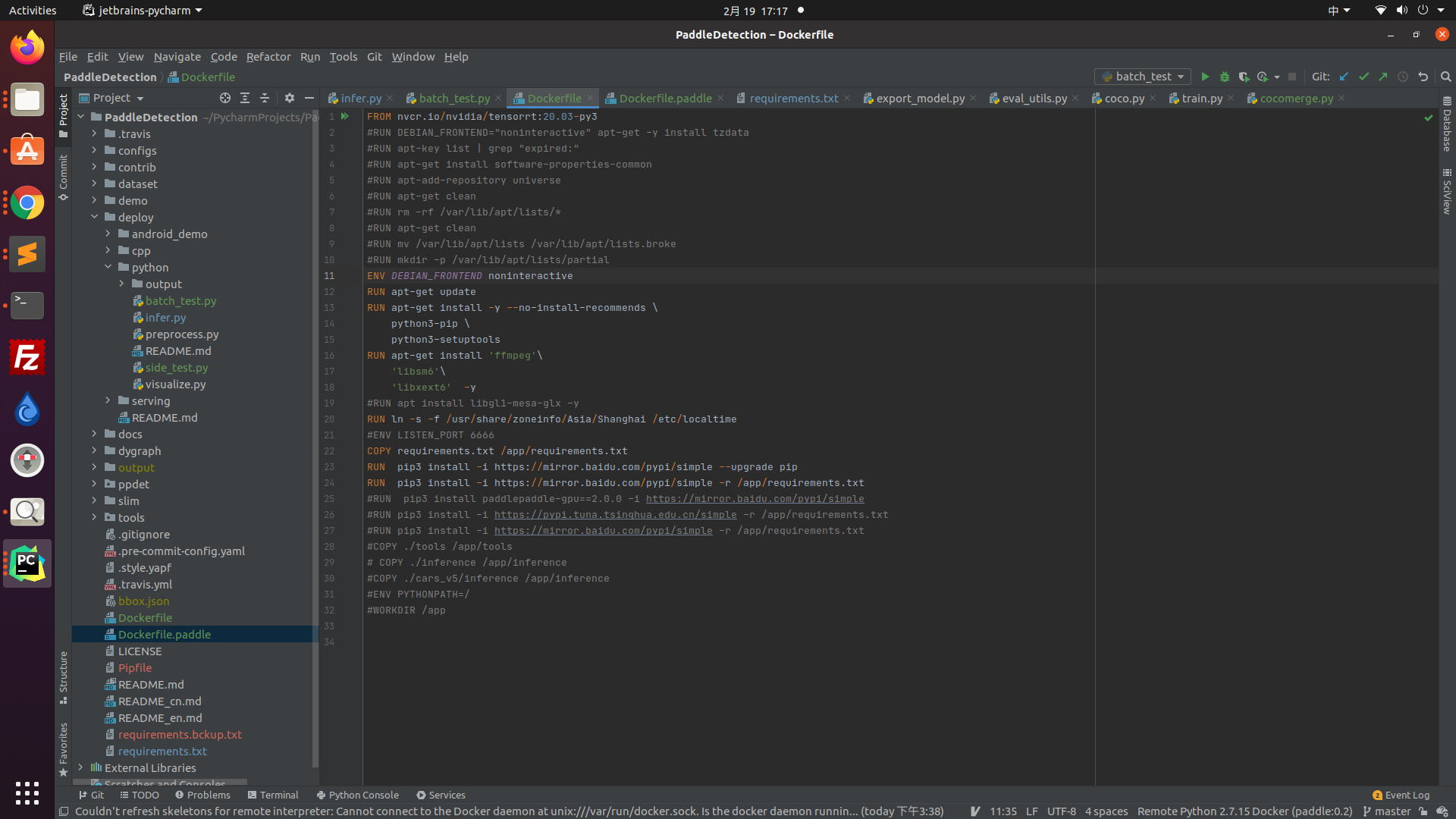Start debugging with the Debug icon
The height and width of the screenshot is (819, 1456).
point(1225,77)
